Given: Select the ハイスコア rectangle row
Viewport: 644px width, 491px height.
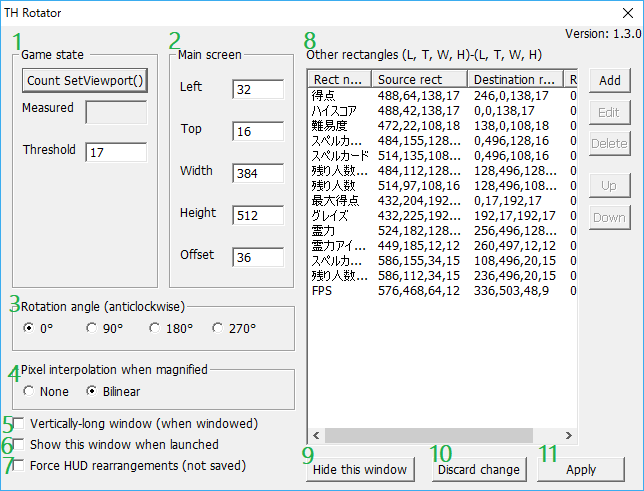Looking at the screenshot, I should click(443, 111).
